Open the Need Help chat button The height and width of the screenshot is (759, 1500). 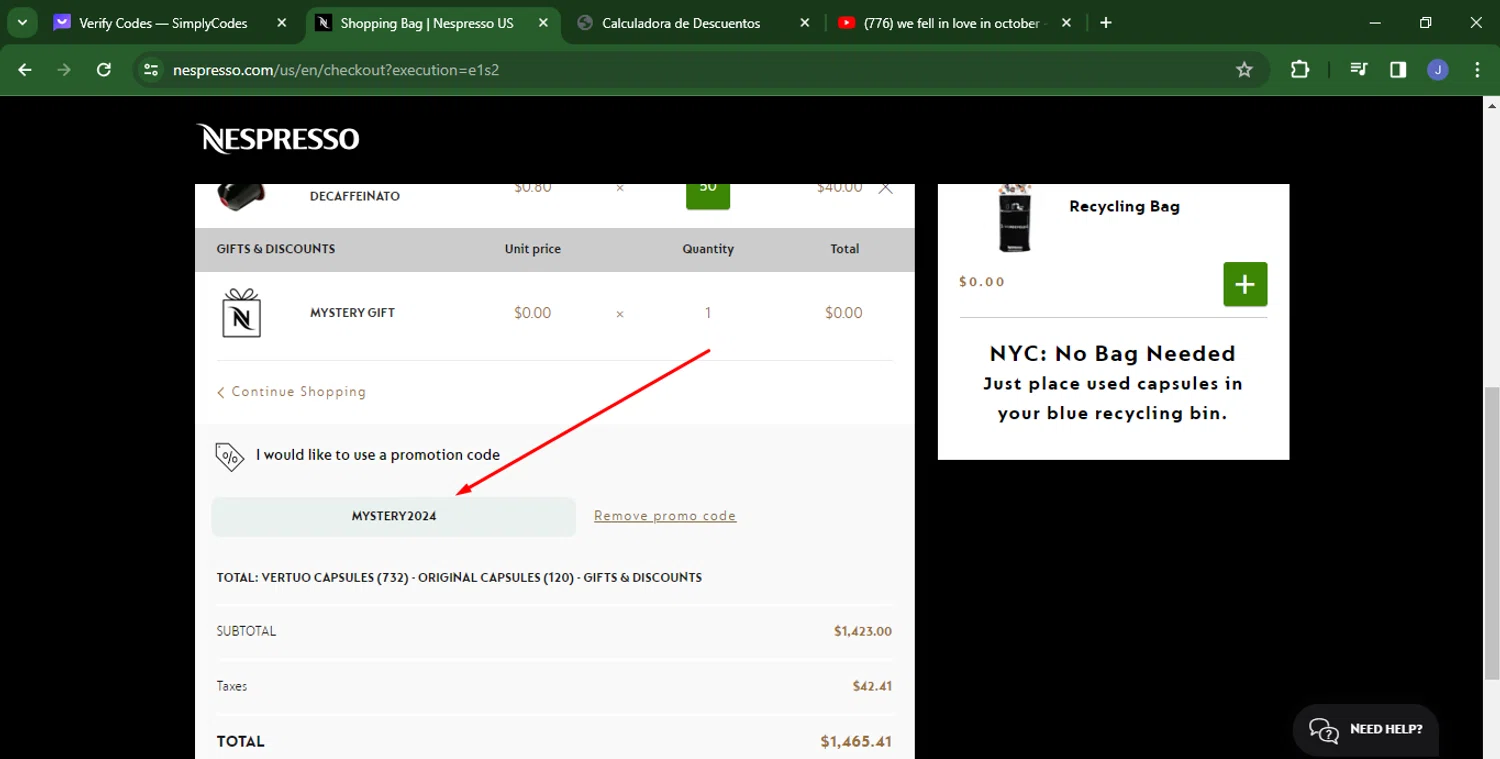tap(1366, 730)
